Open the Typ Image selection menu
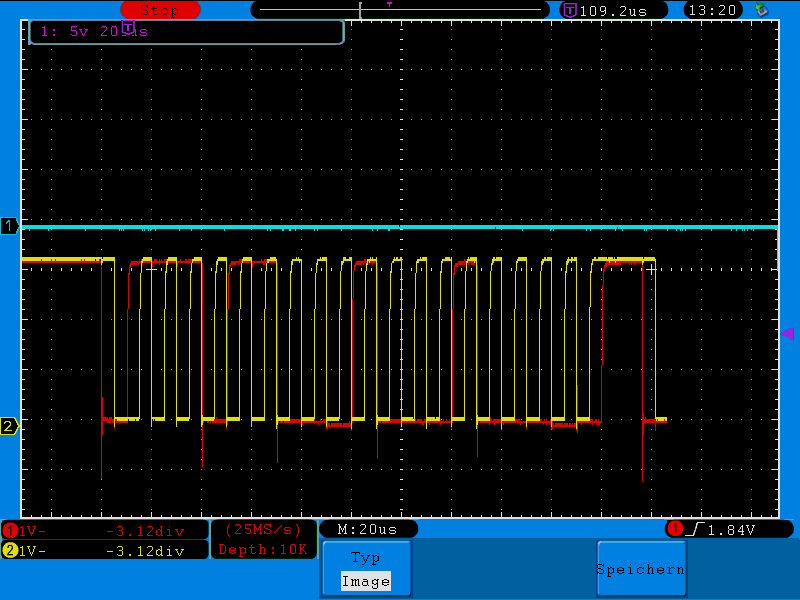The height and width of the screenshot is (600, 800). 366,569
